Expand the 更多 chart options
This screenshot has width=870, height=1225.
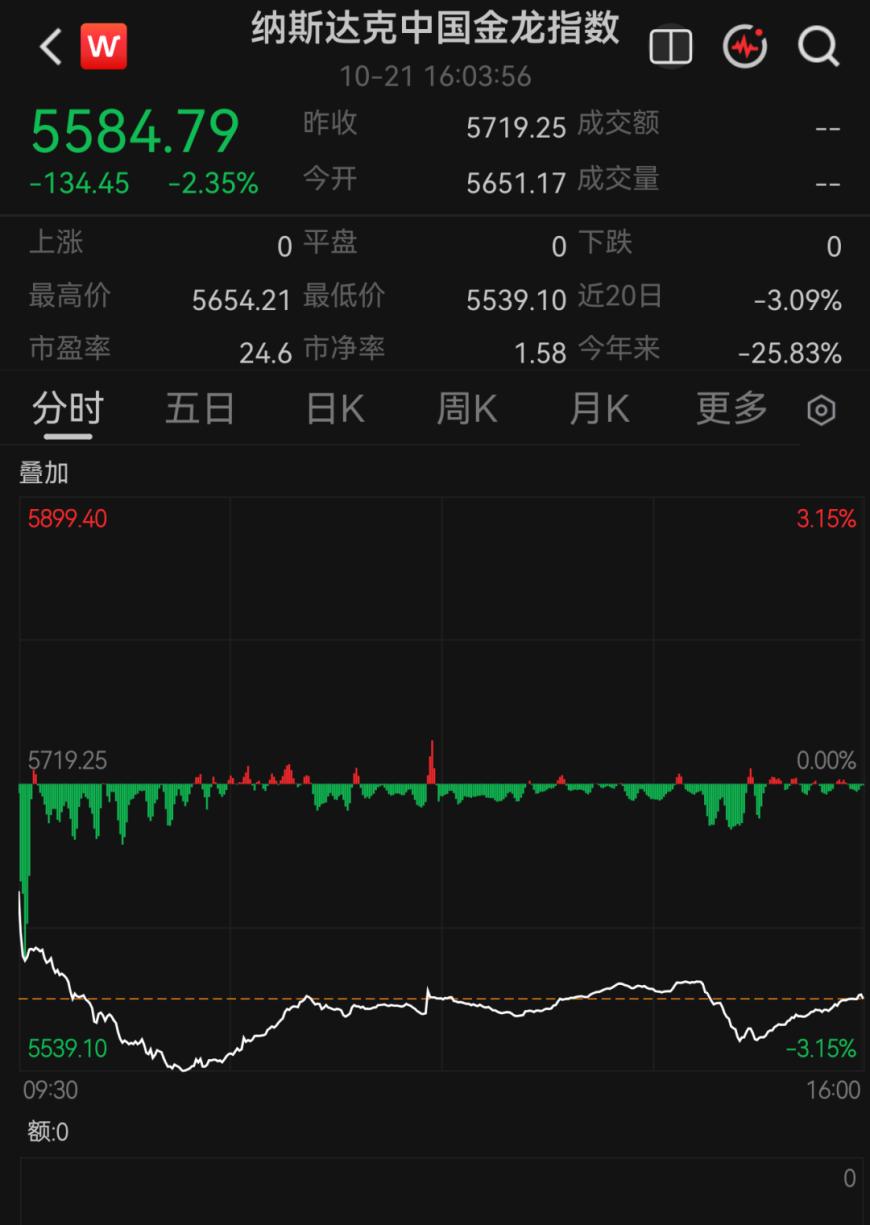(x=732, y=409)
